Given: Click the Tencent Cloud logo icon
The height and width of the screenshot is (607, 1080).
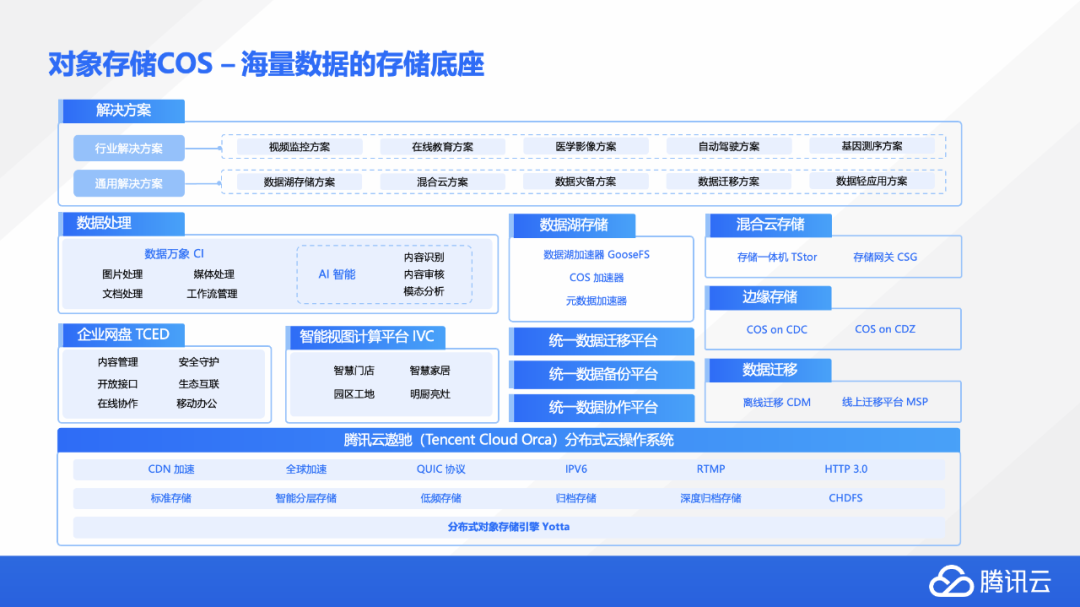Looking at the screenshot, I should tap(951, 581).
